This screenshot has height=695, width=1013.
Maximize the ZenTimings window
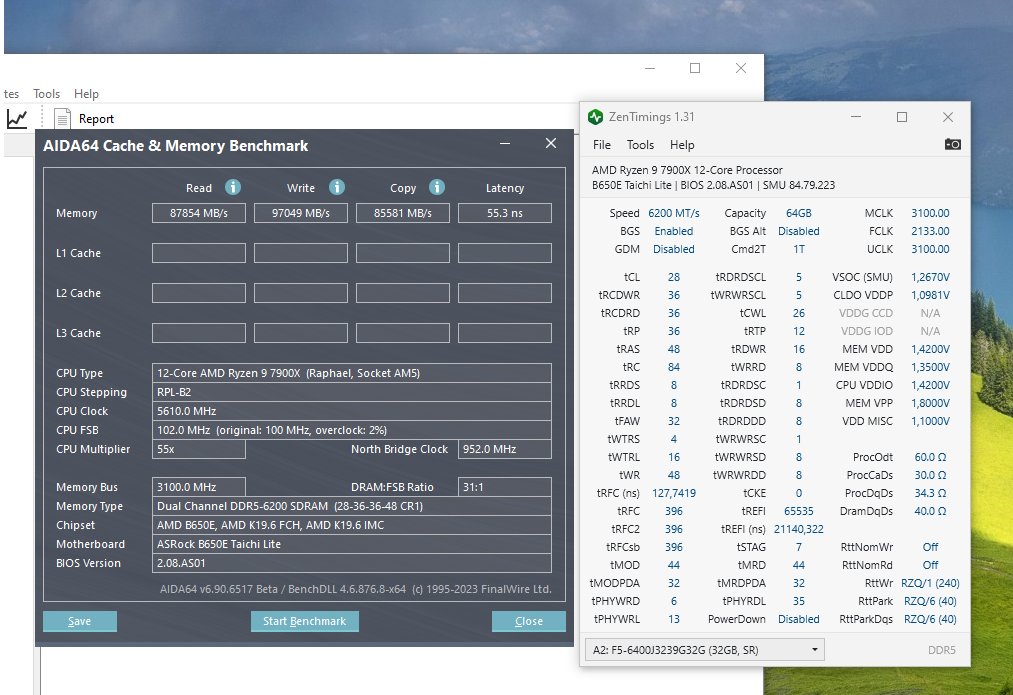pyautogui.click(x=902, y=117)
